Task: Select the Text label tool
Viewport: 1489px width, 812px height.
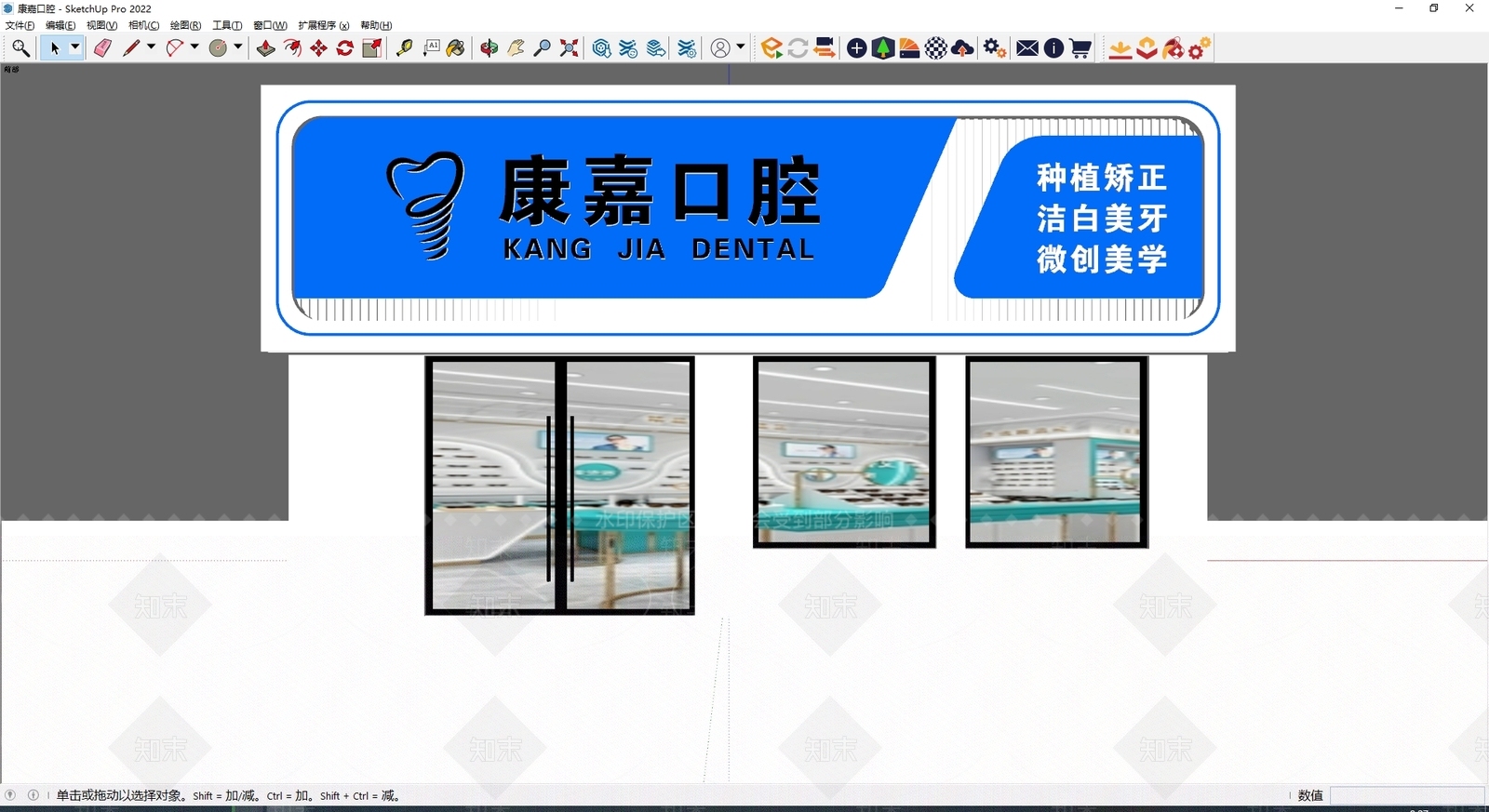Action: pos(431,48)
